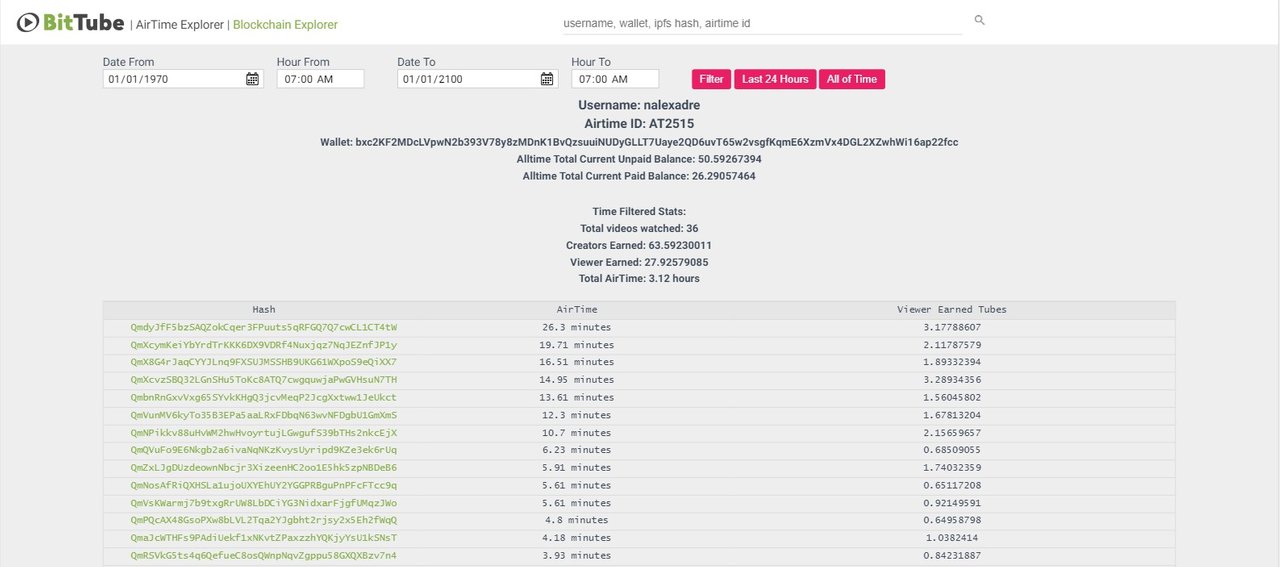1280x567 pixels.
Task: Click the Date To input field
Action: coord(478,79)
